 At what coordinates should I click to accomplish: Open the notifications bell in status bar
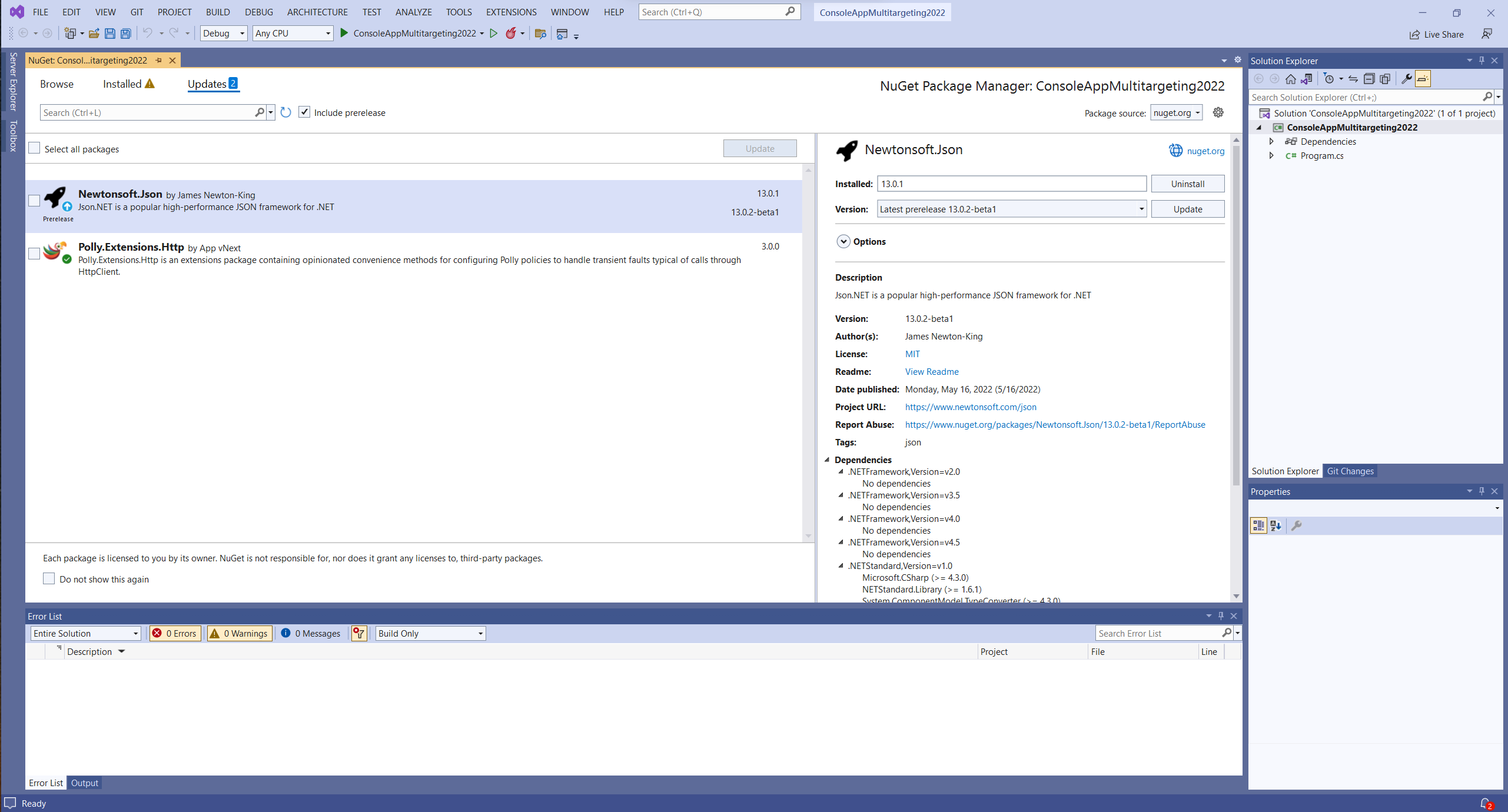(x=1486, y=803)
